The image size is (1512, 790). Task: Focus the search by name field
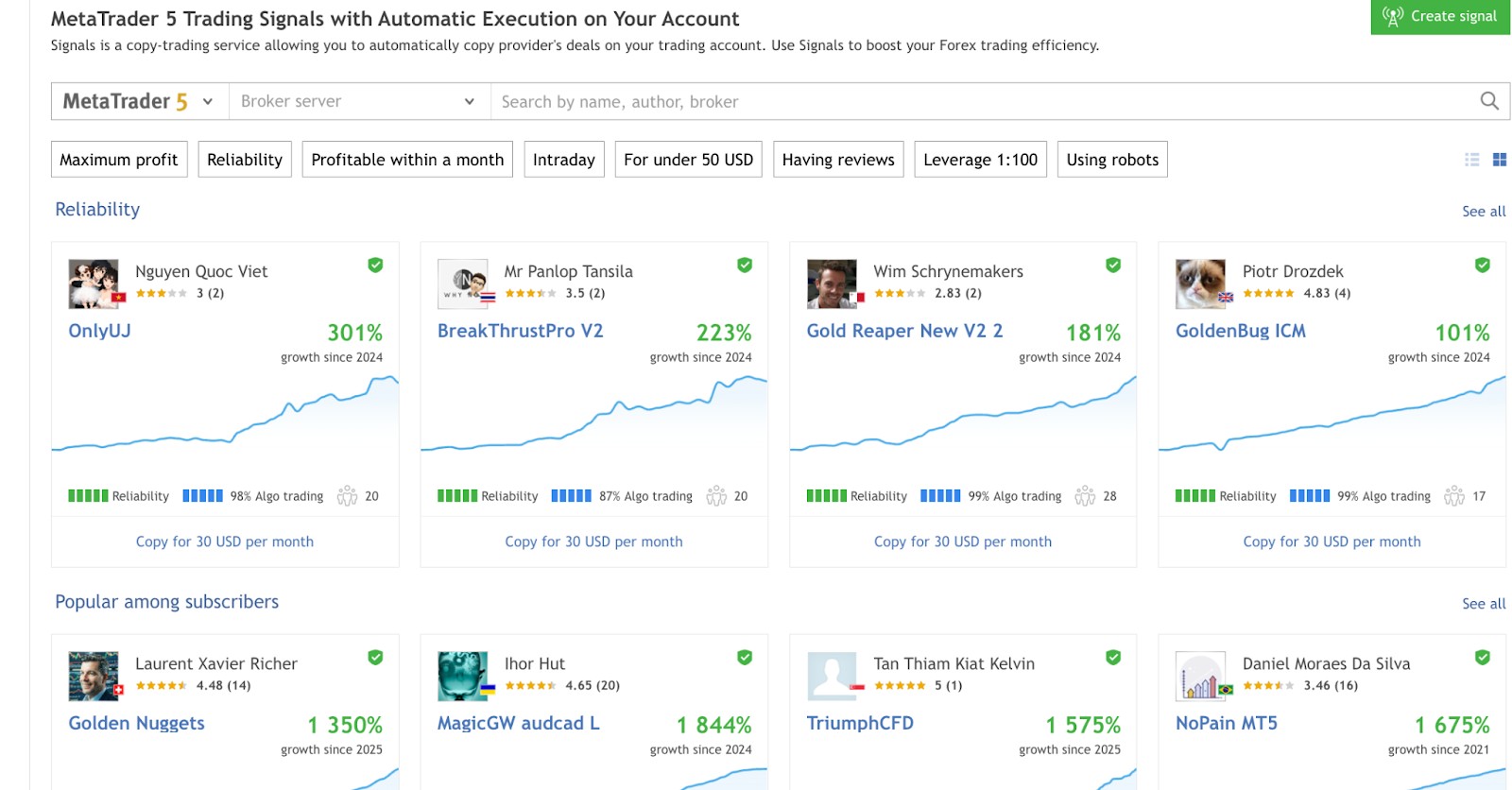(x=983, y=101)
